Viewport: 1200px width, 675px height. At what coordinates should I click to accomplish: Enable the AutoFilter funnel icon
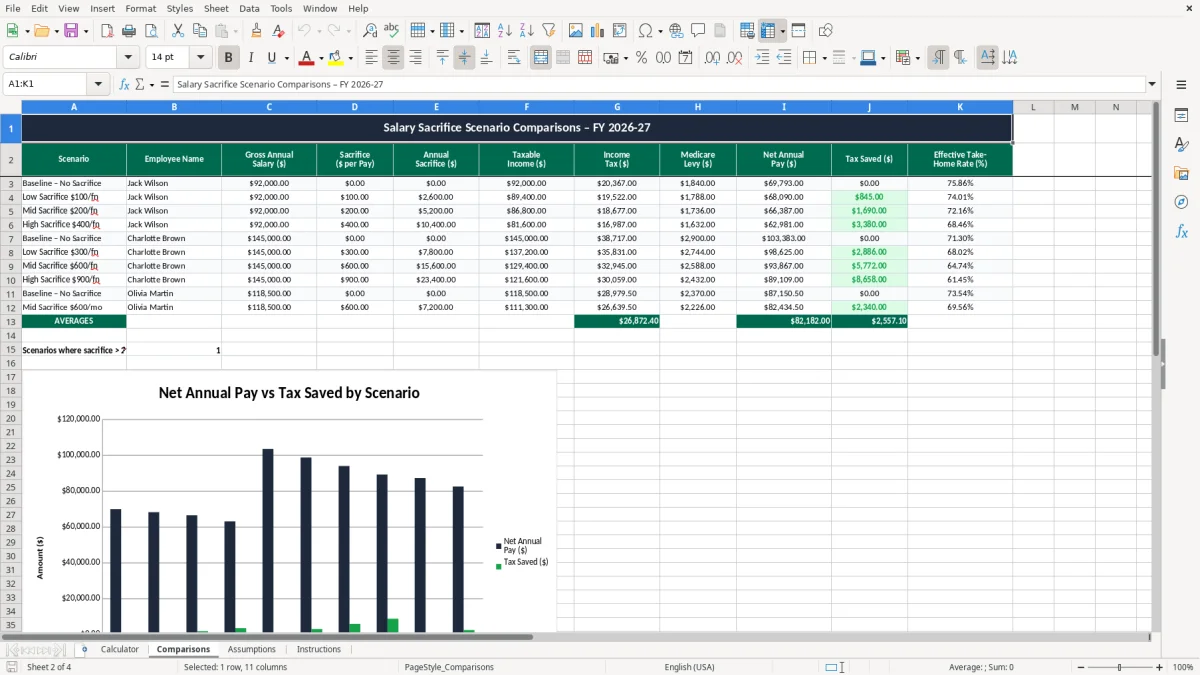click(x=549, y=31)
